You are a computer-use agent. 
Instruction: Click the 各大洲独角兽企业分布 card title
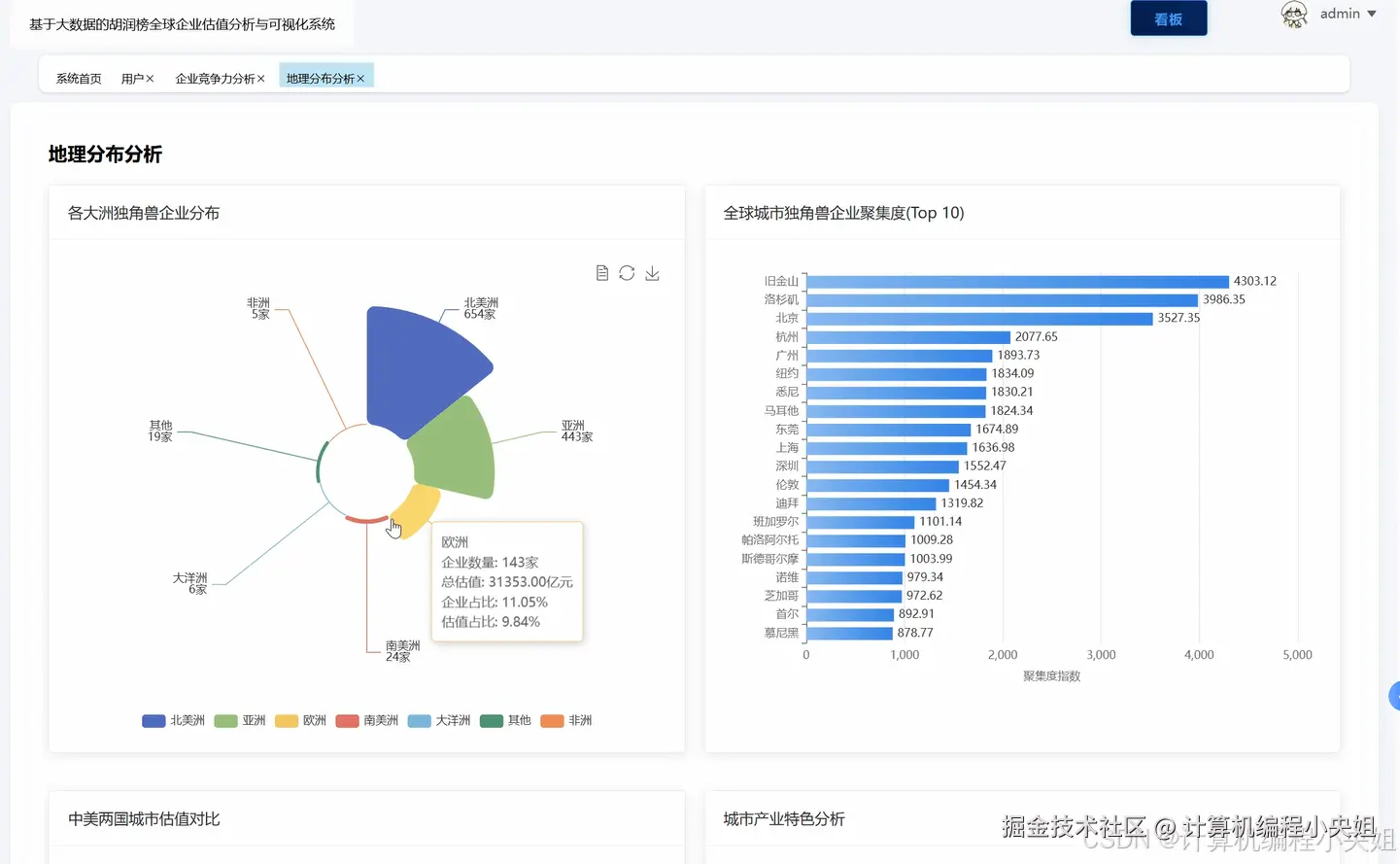[x=144, y=213]
